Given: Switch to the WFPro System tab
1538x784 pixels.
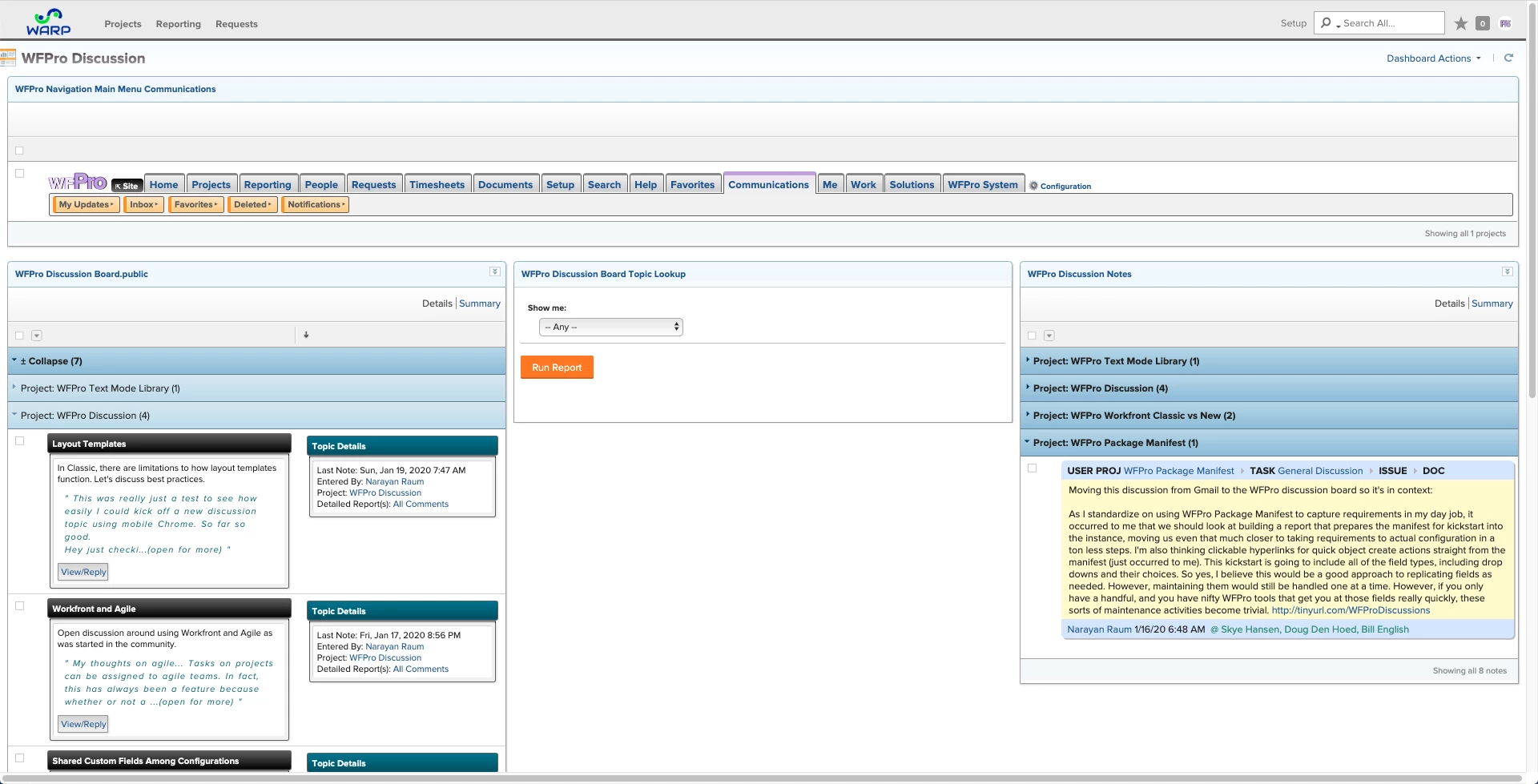Looking at the screenshot, I should click(x=983, y=184).
